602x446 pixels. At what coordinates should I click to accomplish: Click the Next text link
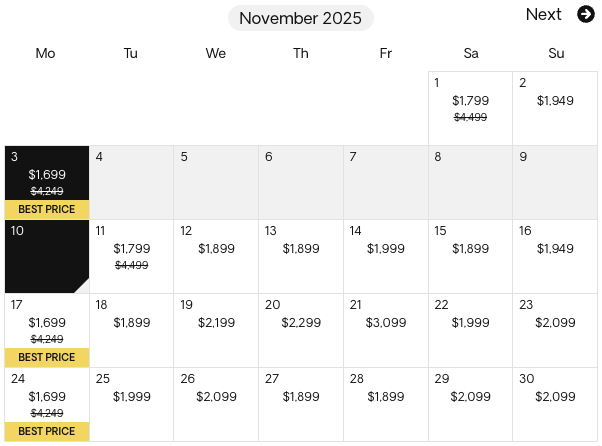543,15
